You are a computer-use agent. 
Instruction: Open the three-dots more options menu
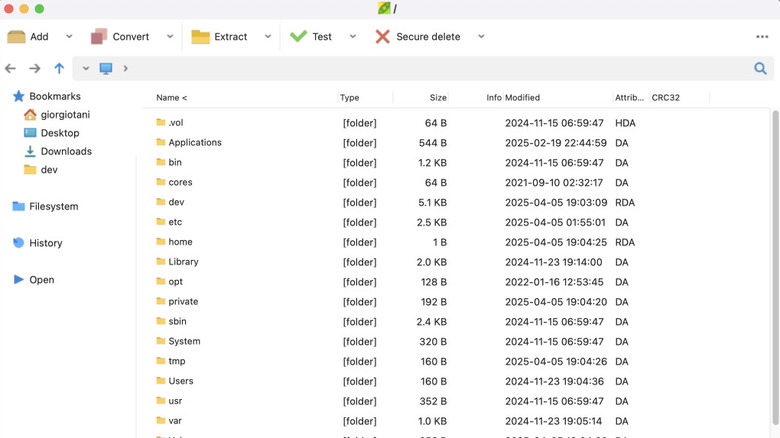pyautogui.click(x=762, y=37)
